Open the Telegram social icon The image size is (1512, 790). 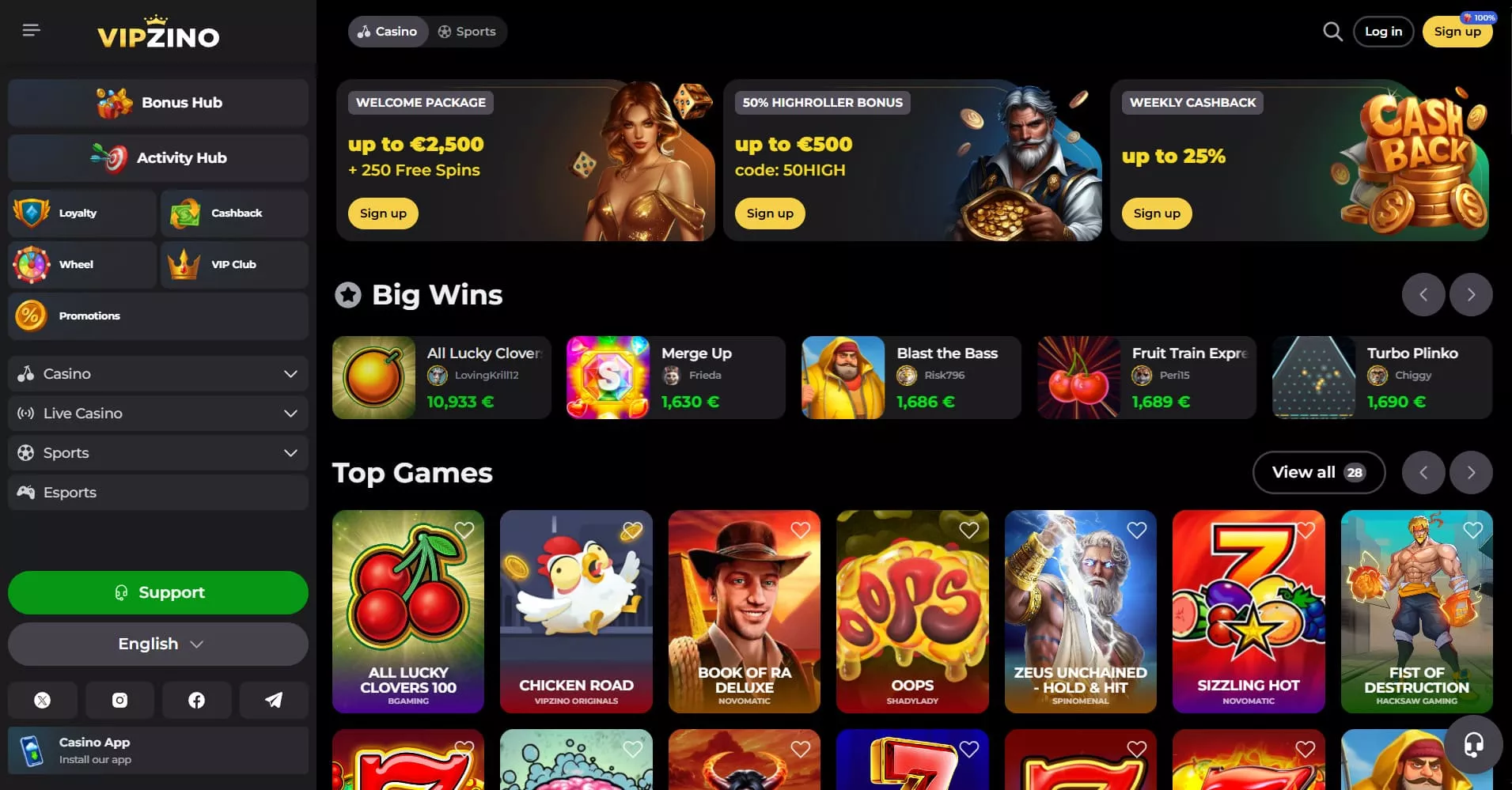[x=274, y=700]
